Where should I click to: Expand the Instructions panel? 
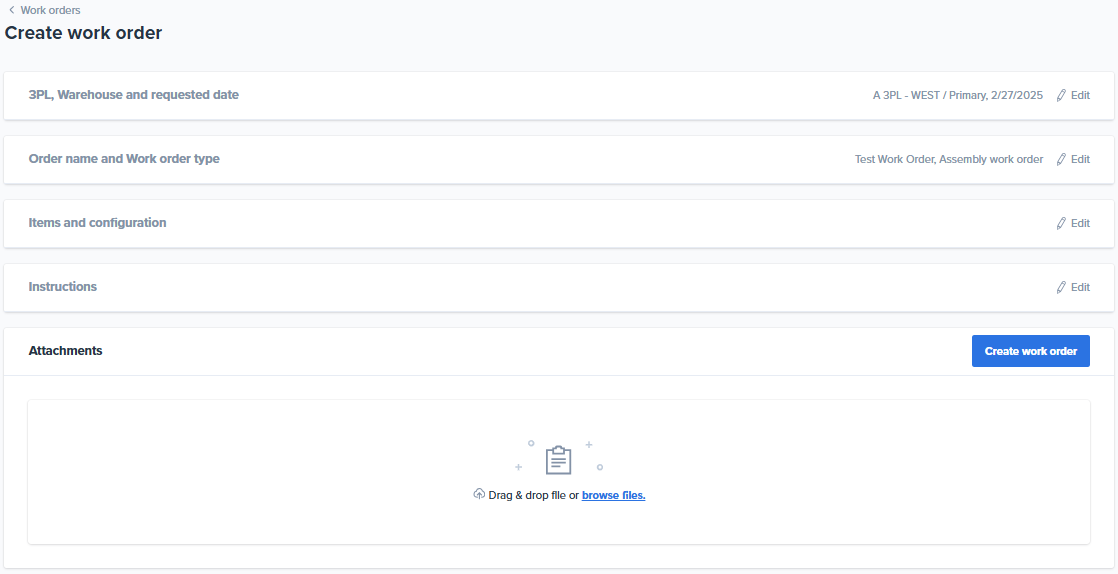click(x=558, y=287)
